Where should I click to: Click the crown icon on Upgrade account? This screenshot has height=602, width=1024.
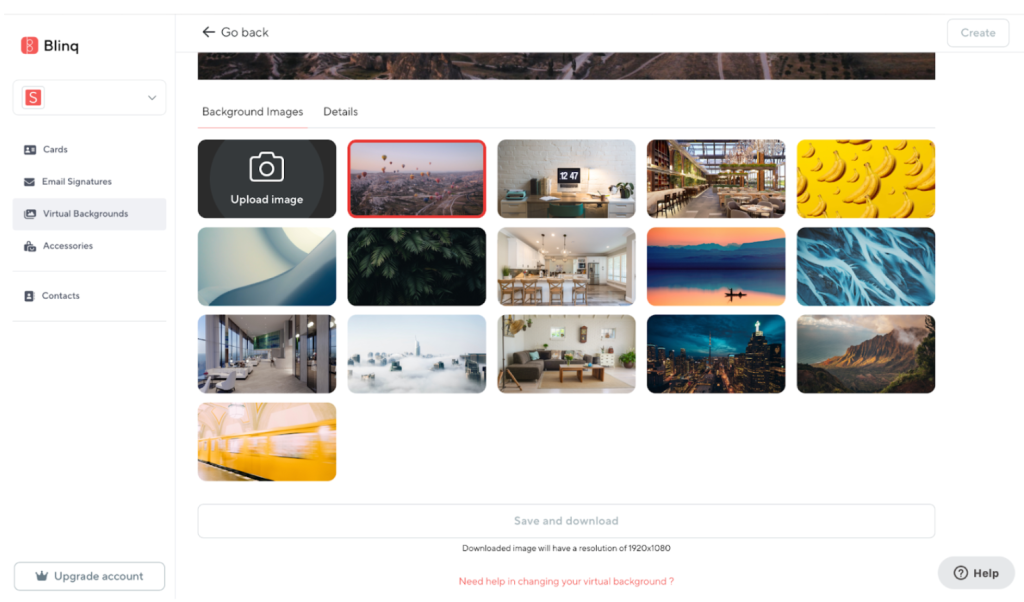tap(41, 576)
